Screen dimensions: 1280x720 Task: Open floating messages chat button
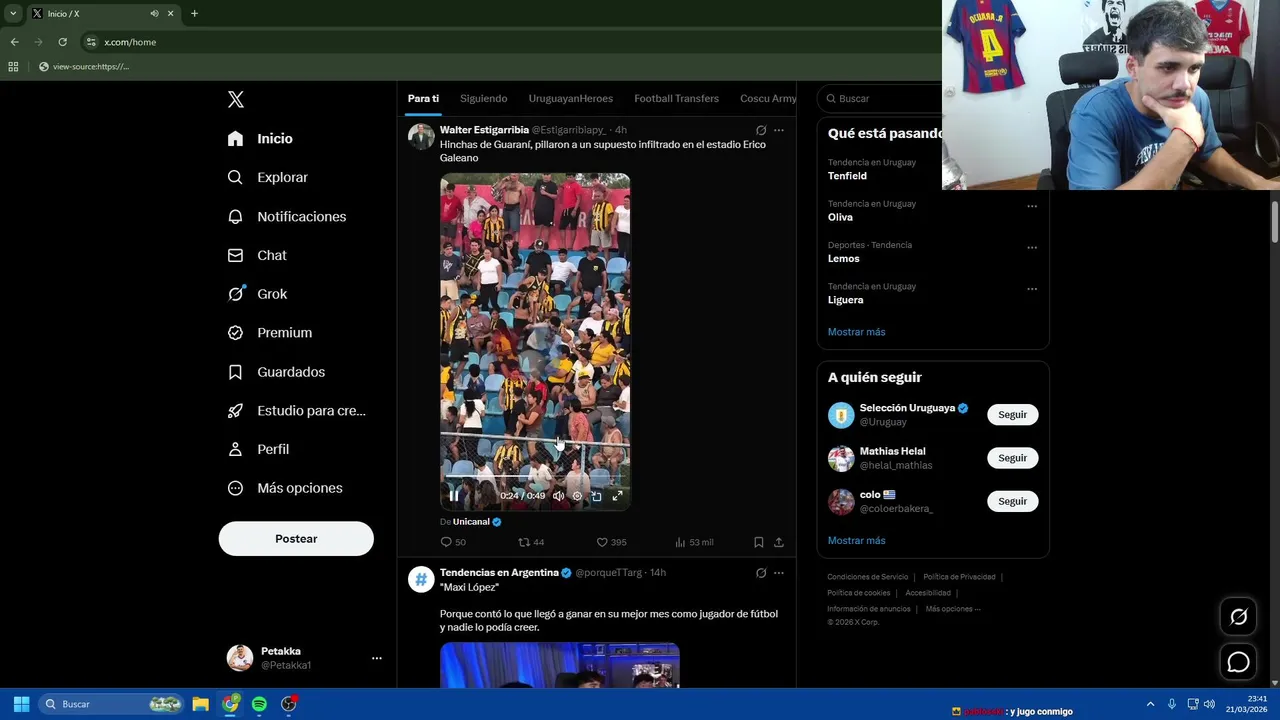pos(1238,662)
